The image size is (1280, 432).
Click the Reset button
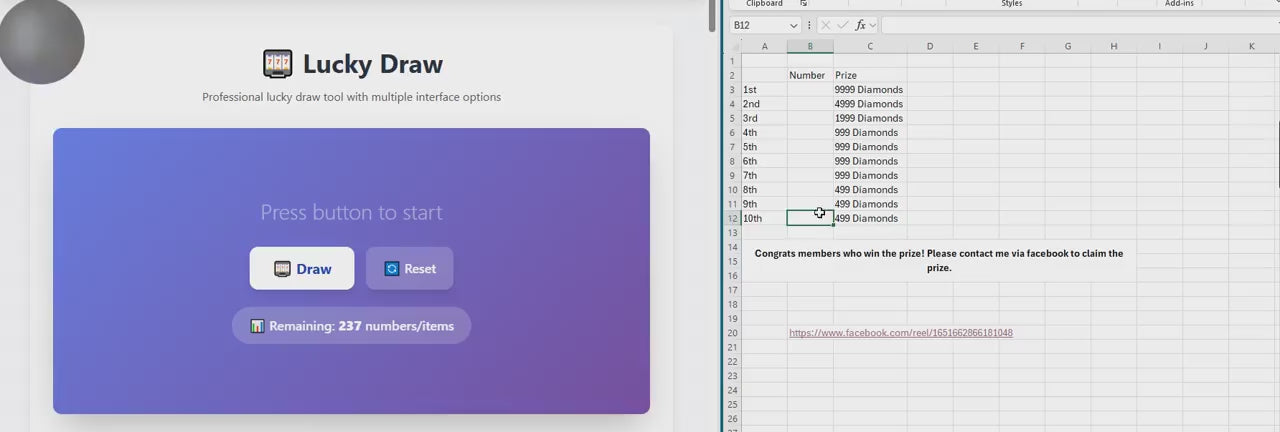pyautogui.click(x=409, y=268)
